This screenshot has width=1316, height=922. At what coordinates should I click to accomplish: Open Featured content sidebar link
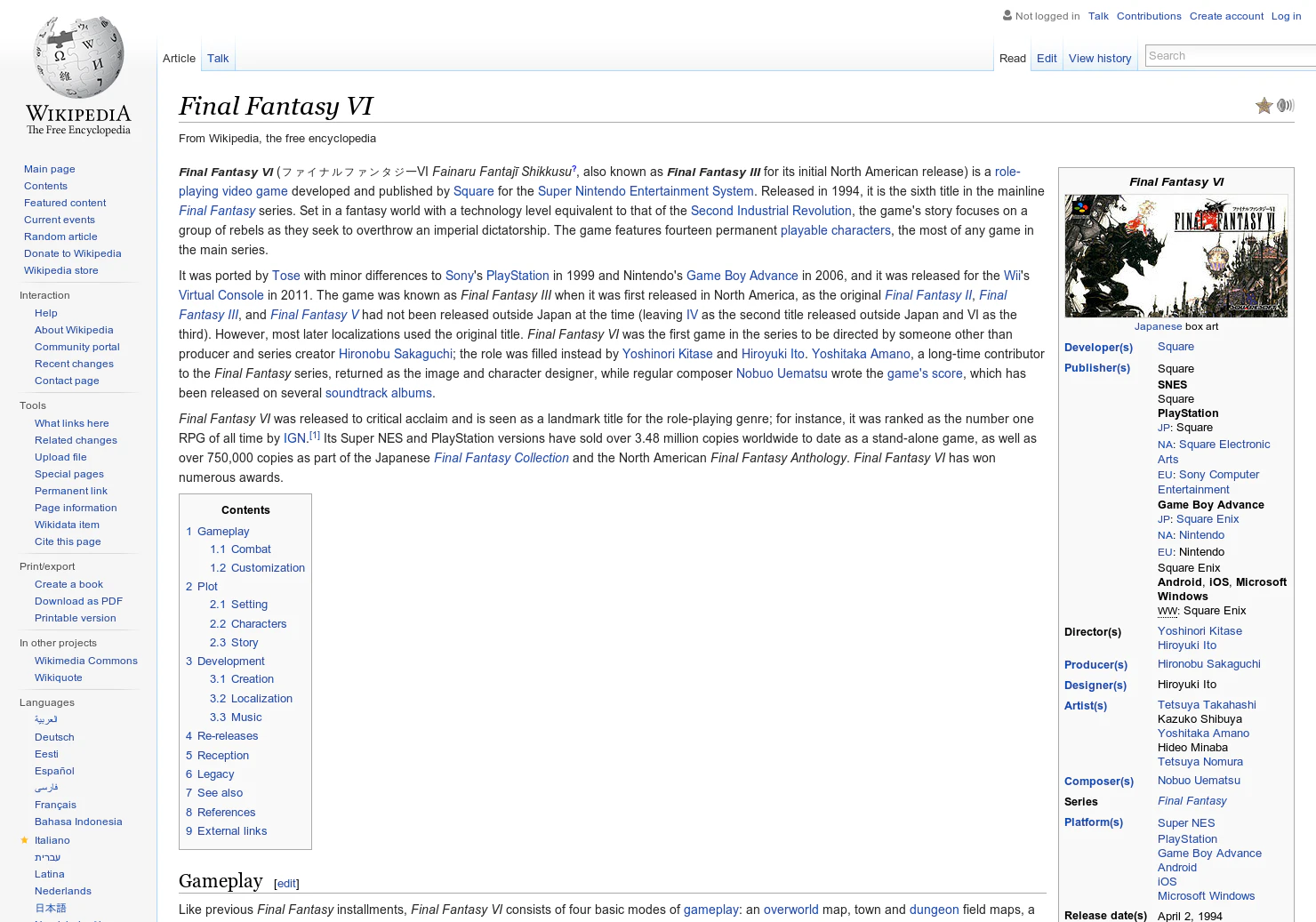[65, 203]
